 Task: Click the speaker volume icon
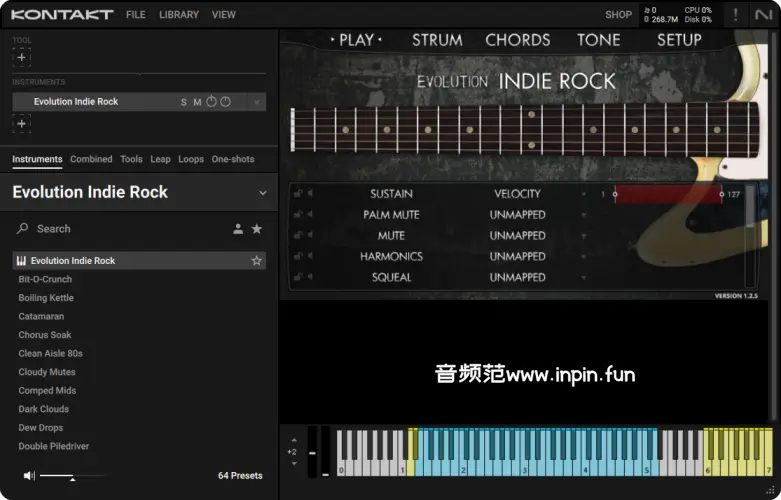point(29,476)
